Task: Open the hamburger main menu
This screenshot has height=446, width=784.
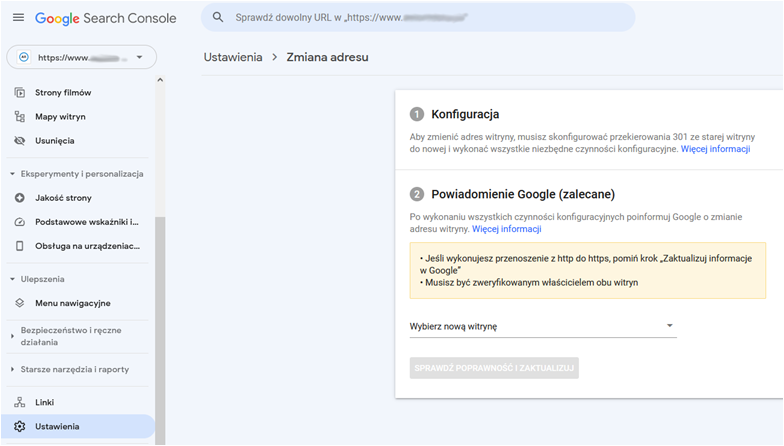Action: point(18,18)
